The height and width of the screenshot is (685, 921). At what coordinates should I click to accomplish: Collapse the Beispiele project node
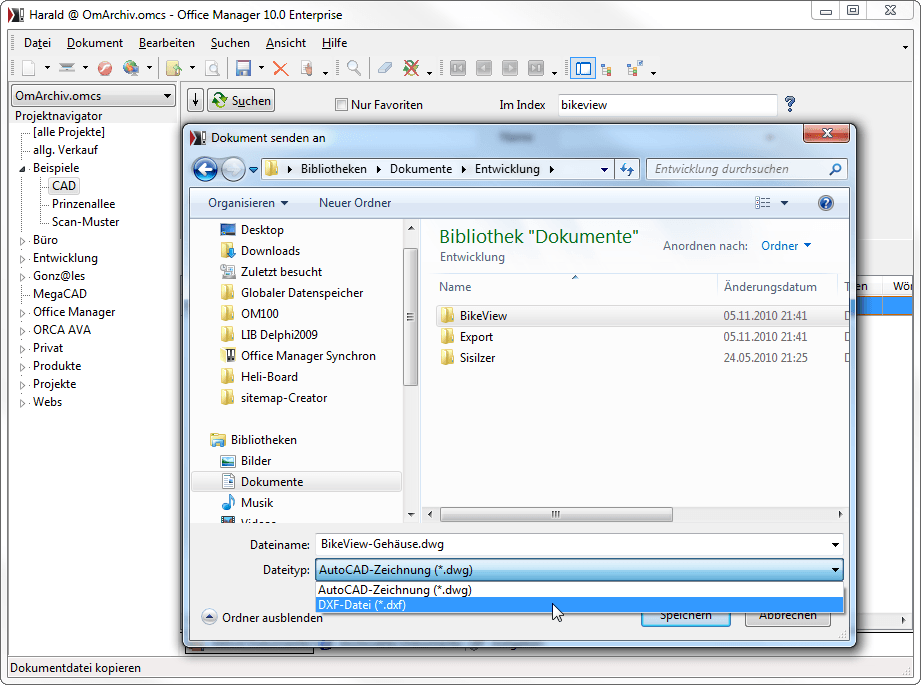[x=22, y=169]
